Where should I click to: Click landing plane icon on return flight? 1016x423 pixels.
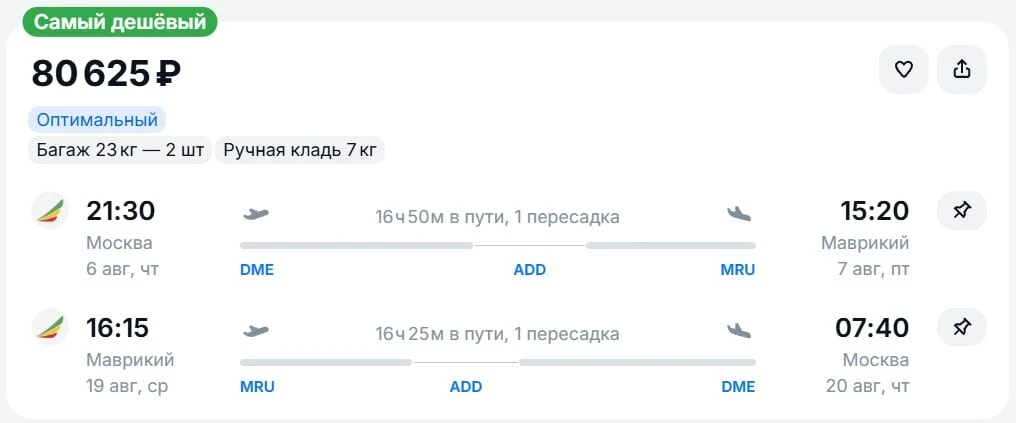739,332
